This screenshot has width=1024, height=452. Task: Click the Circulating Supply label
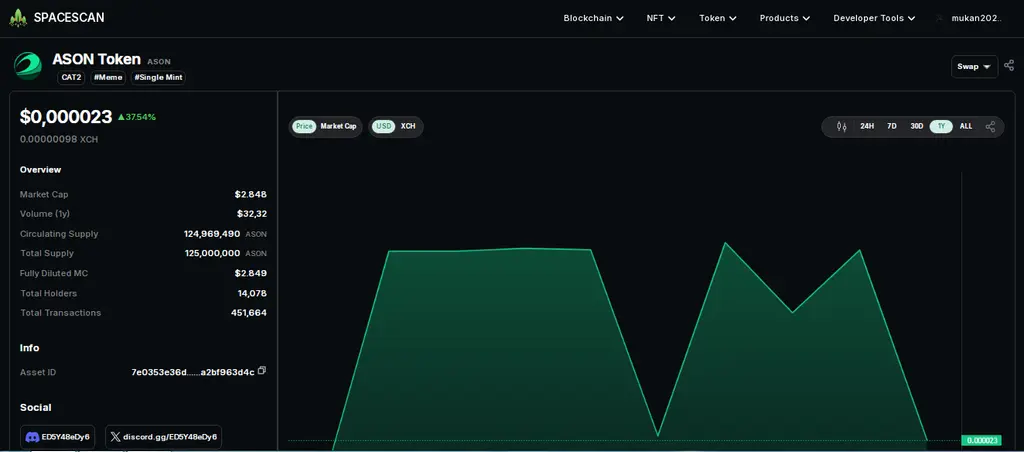click(x=59, y=233)
